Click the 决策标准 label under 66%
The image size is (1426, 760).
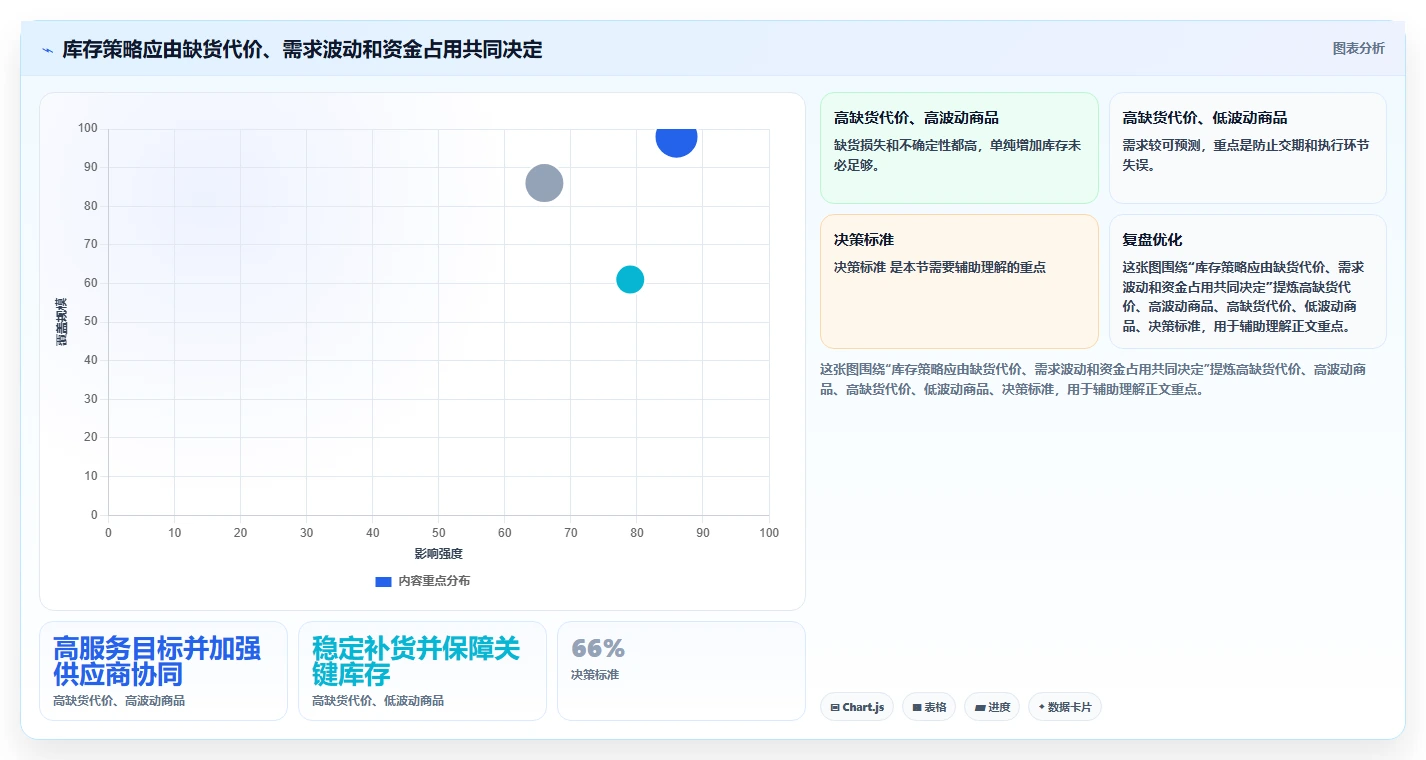(x=595, y=675)
